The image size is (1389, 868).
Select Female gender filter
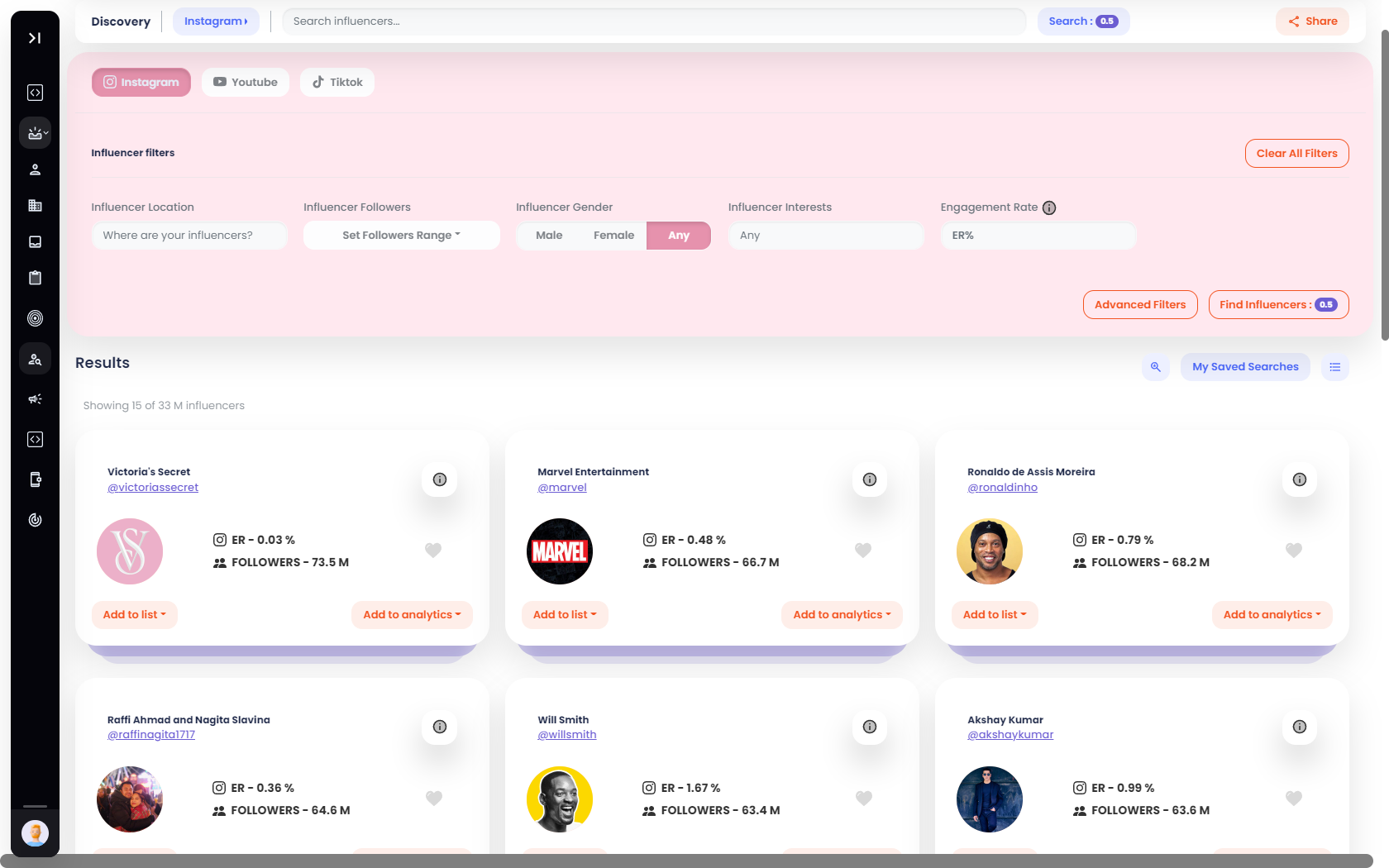tap(614, 236)
